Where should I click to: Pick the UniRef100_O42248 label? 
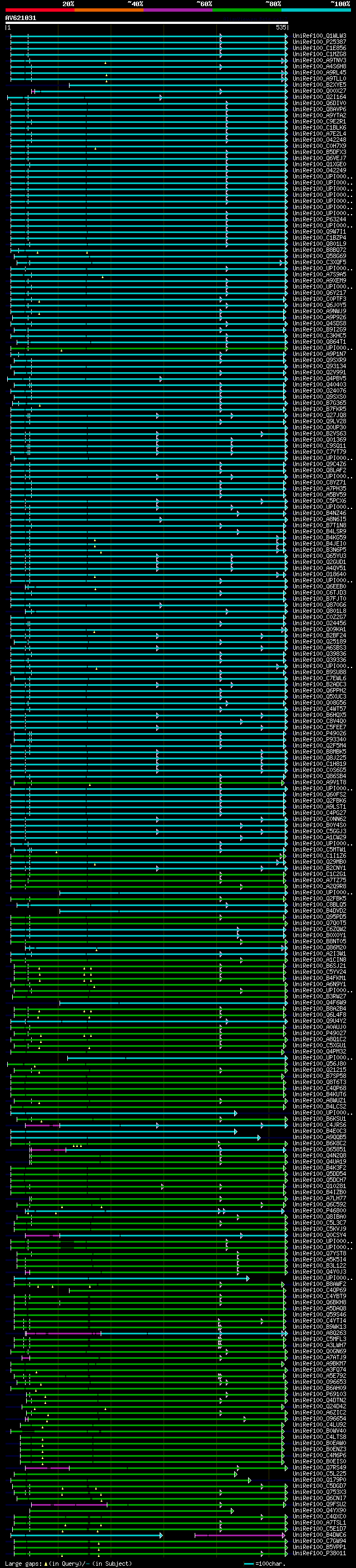tap(319, 140)
